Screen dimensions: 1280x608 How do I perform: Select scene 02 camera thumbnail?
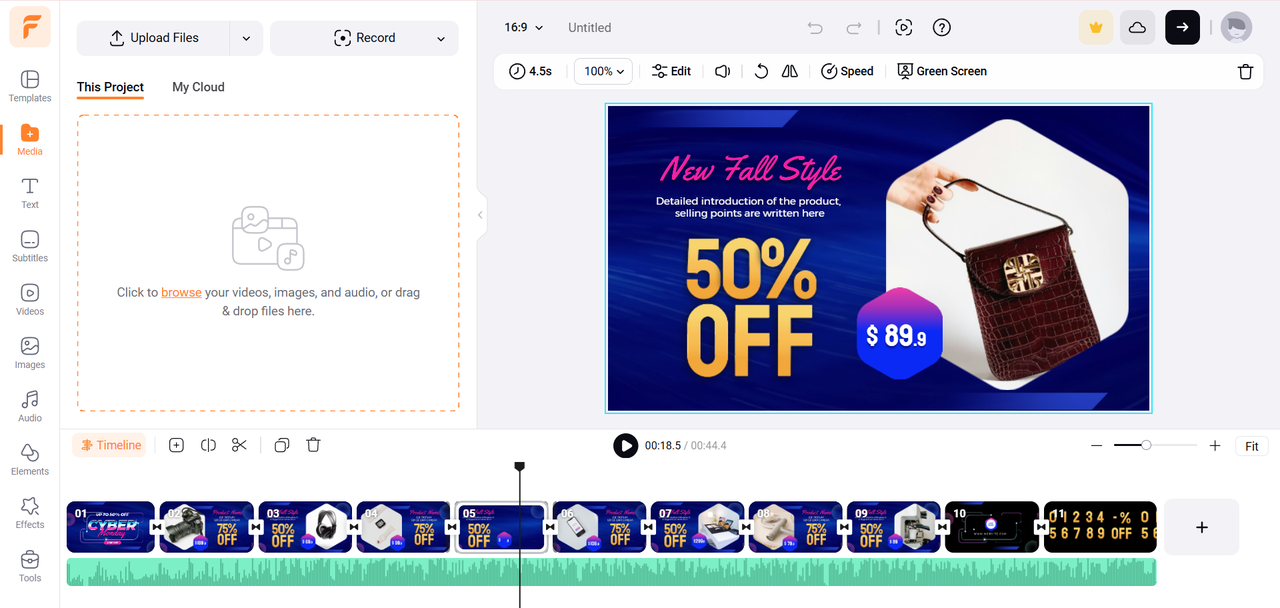(x=206, y=527)
